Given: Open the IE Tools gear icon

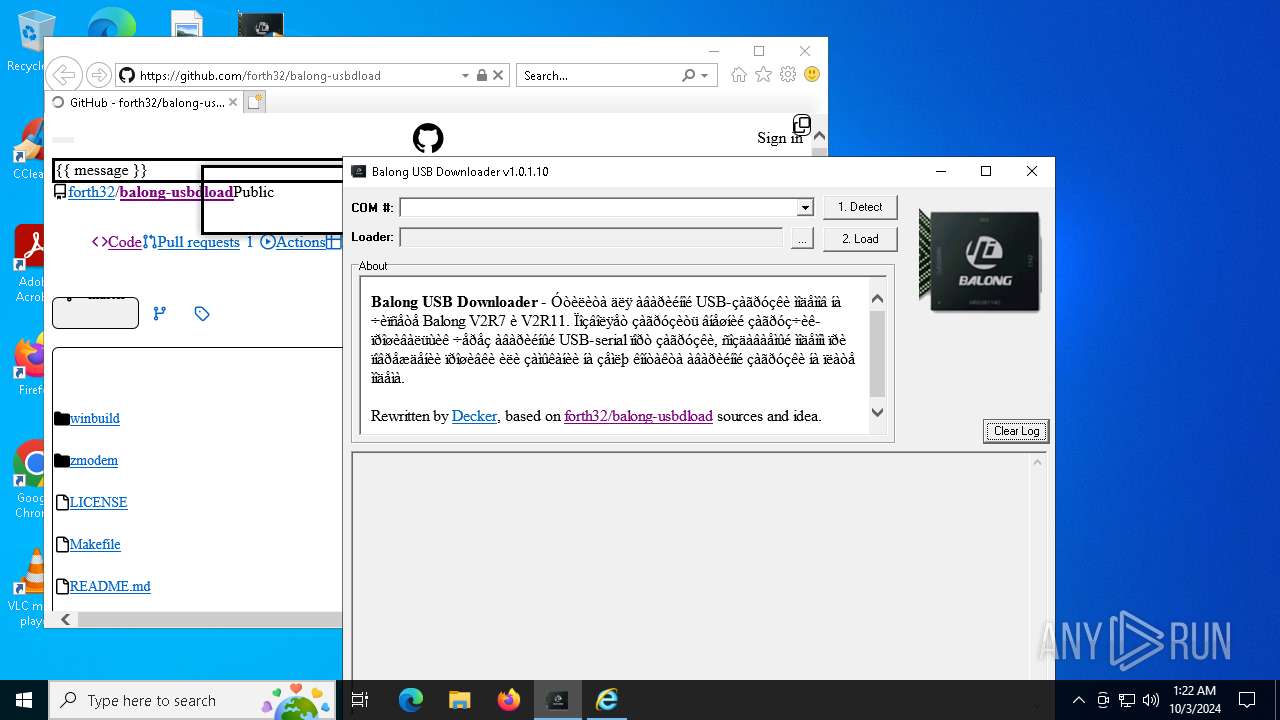Looking at the screenshot, I should point(788,75).
